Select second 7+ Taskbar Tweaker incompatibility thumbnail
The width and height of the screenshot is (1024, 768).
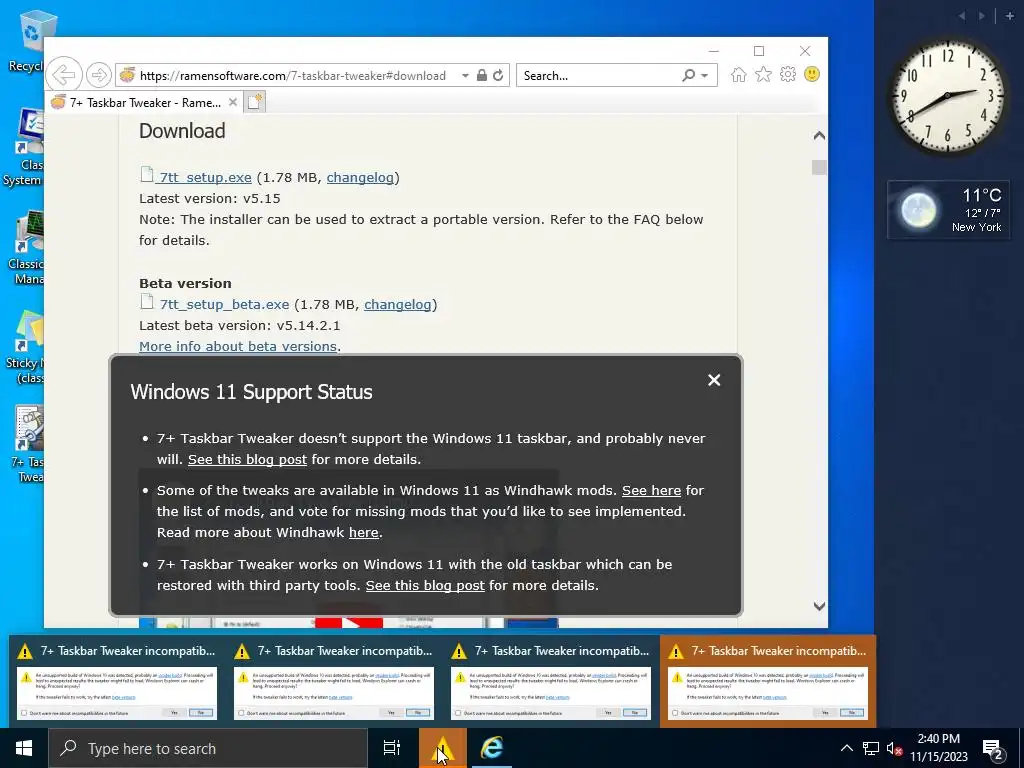point(334,682)
